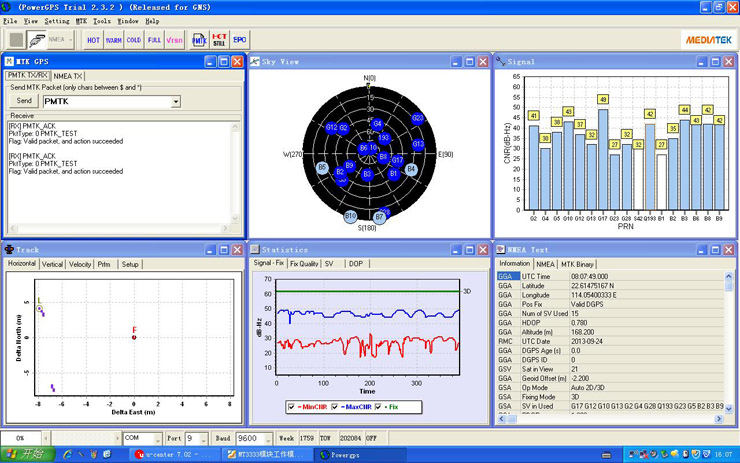Switch to PMTK TX/RX tab

pyautogui.click(x=28, y=76)
